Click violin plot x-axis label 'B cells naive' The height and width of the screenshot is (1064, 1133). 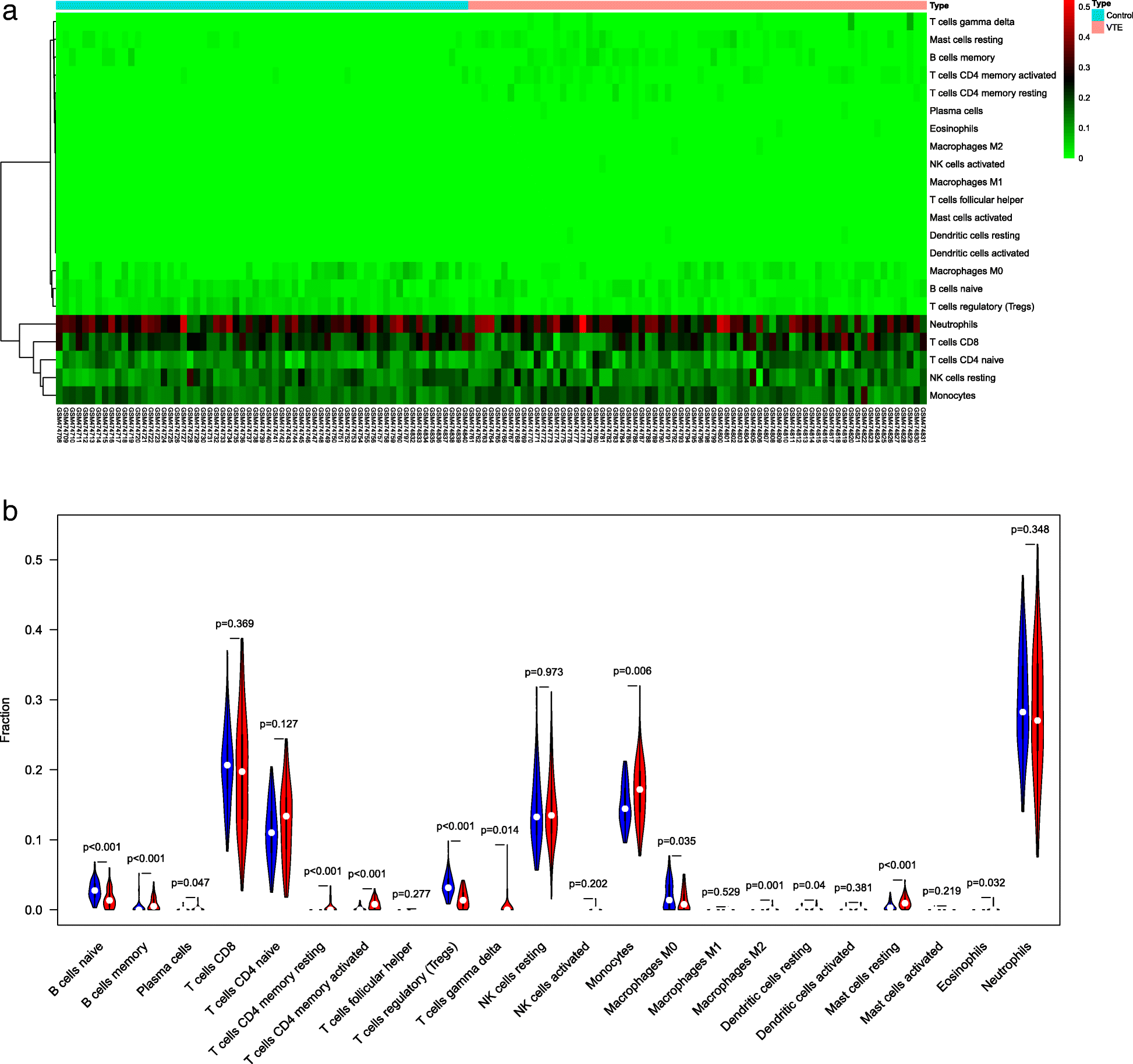pos(76,969)
